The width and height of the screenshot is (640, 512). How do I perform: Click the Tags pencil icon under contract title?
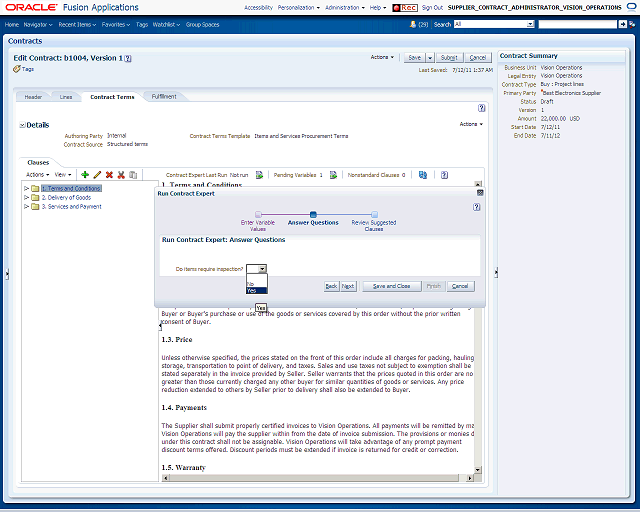click(17, 69)
